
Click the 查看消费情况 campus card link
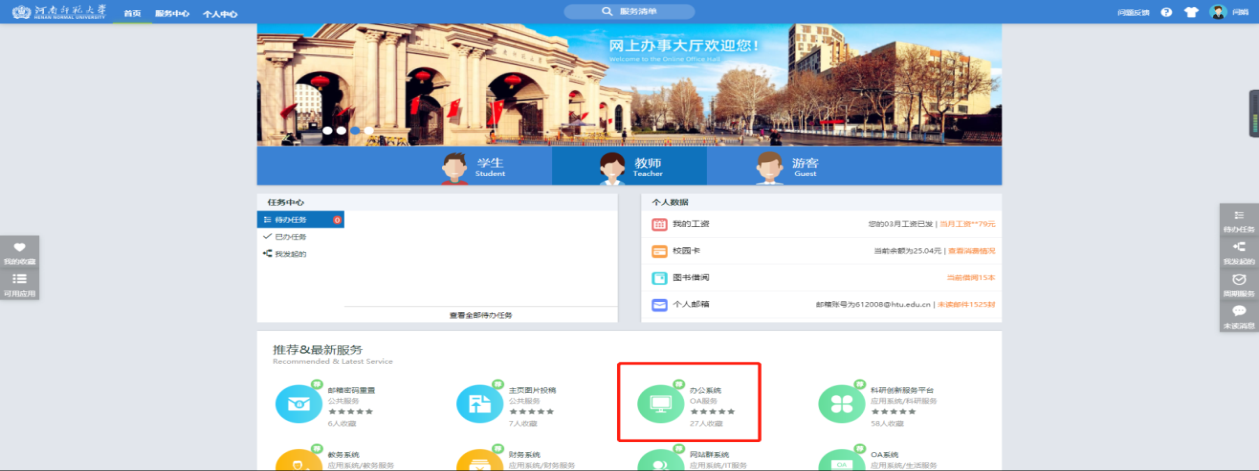pos(971,251)
